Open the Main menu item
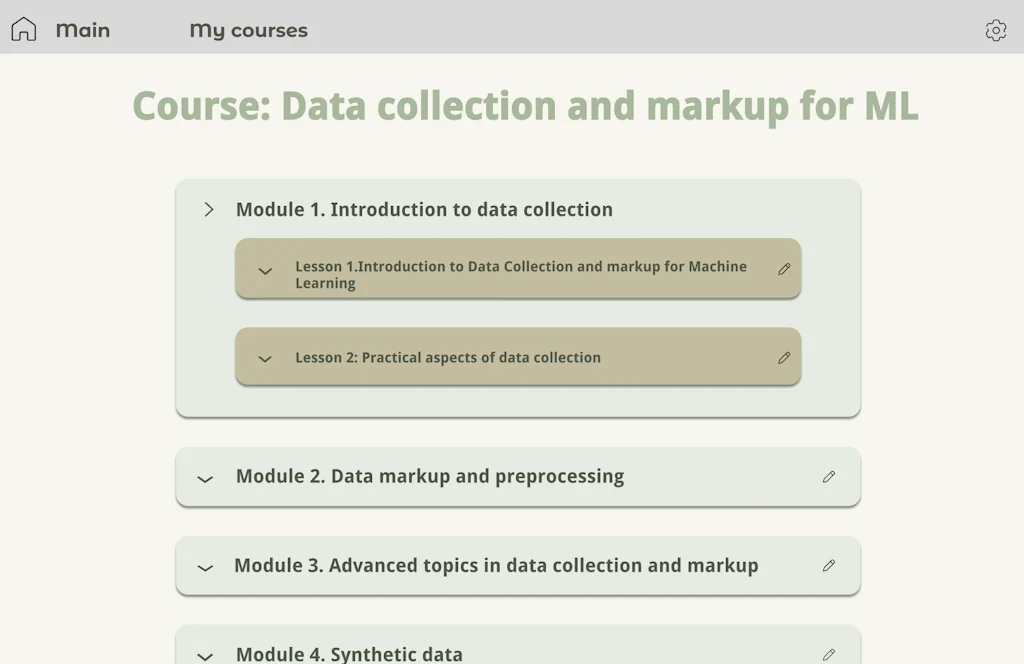Image resolution: width=1024 pixels, height=664 pixels. 82,30
